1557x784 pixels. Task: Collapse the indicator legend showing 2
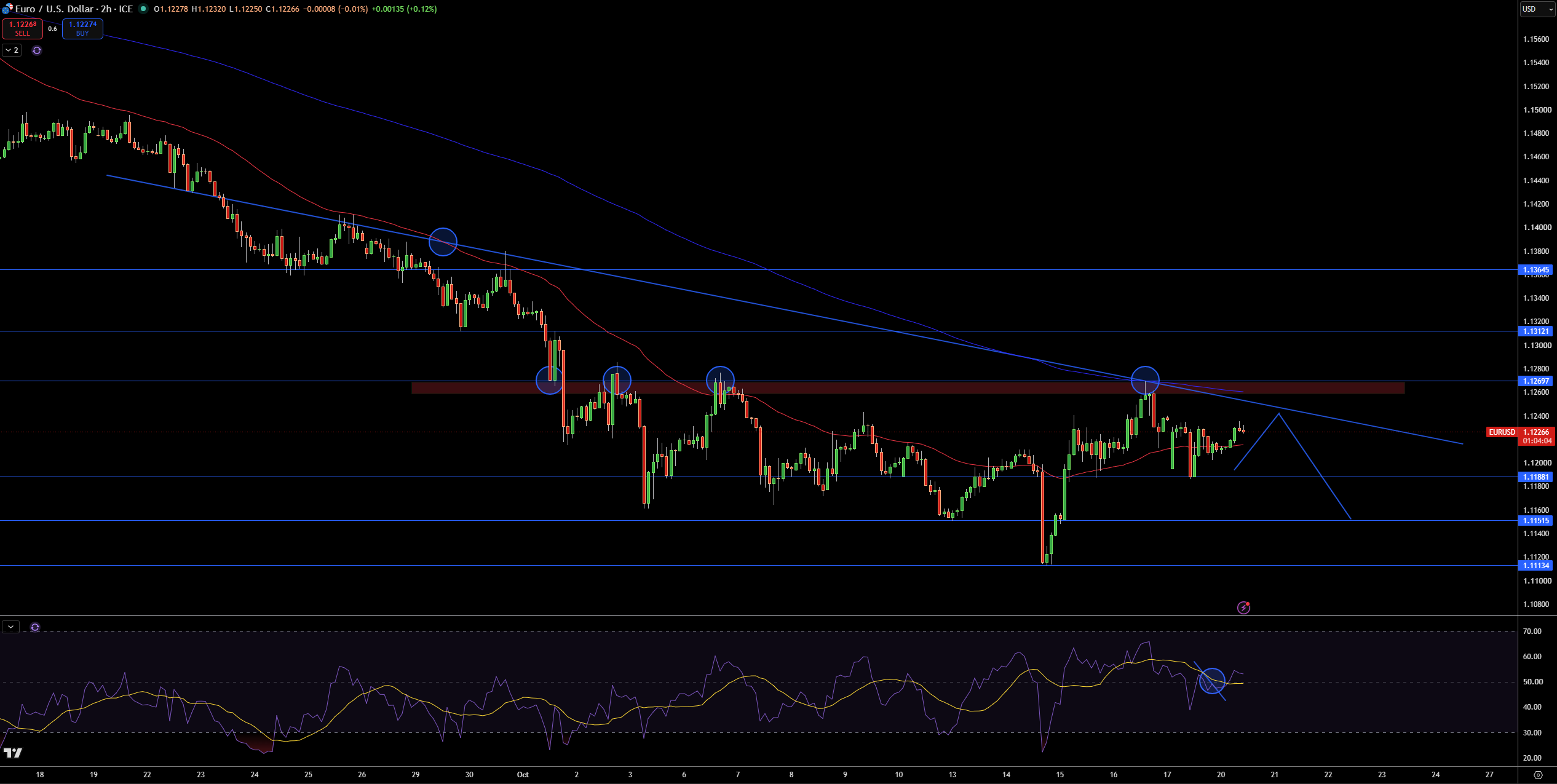(x=12, y=50)
